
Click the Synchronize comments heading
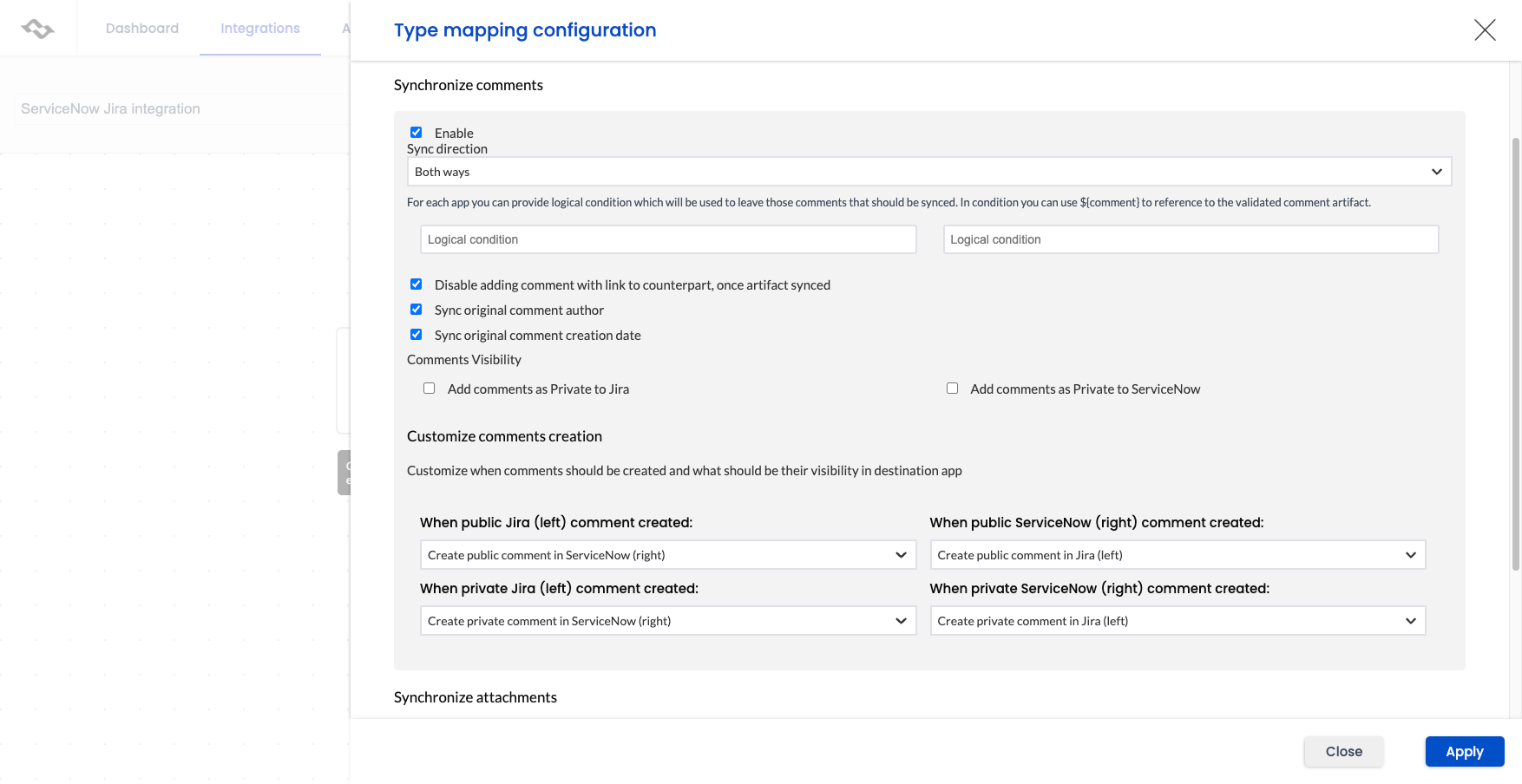pos(469,85)
